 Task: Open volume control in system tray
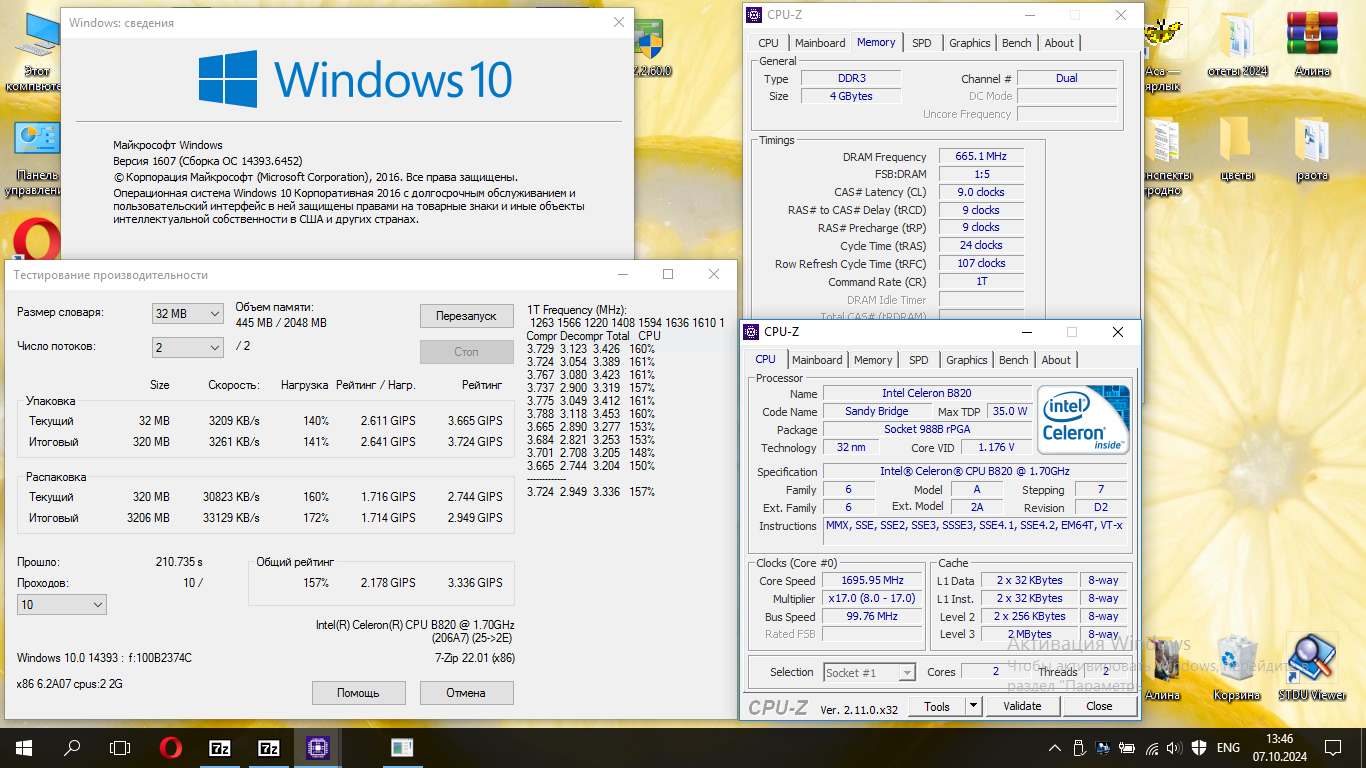1175,747
